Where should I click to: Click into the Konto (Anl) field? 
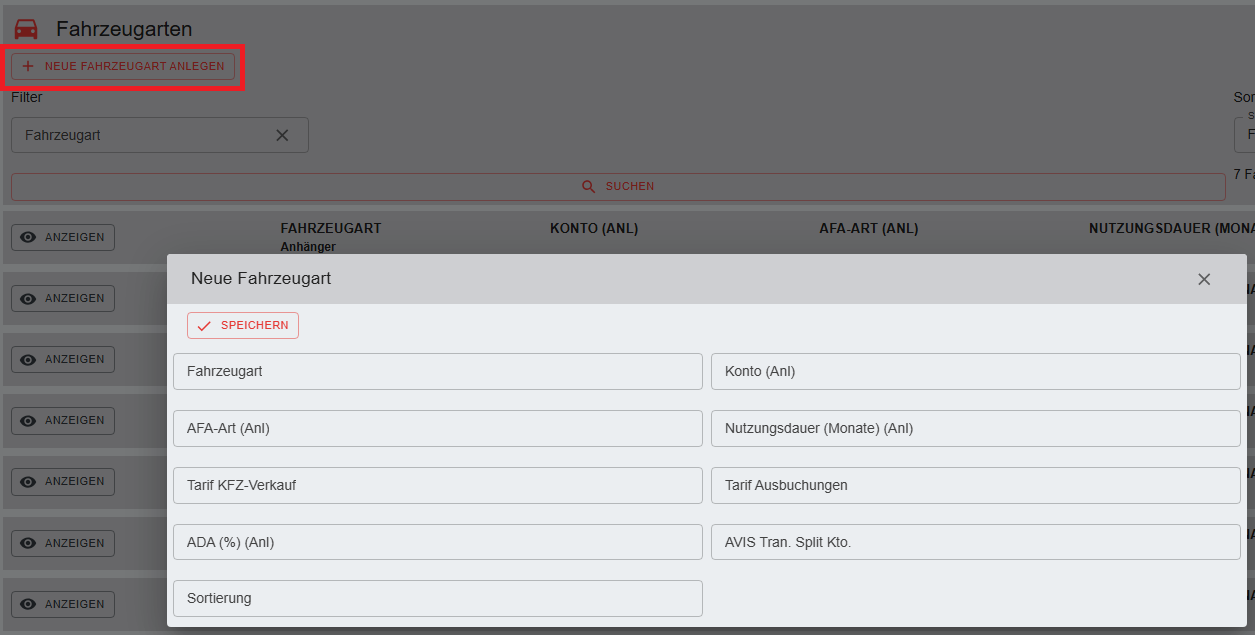(975, 371)
